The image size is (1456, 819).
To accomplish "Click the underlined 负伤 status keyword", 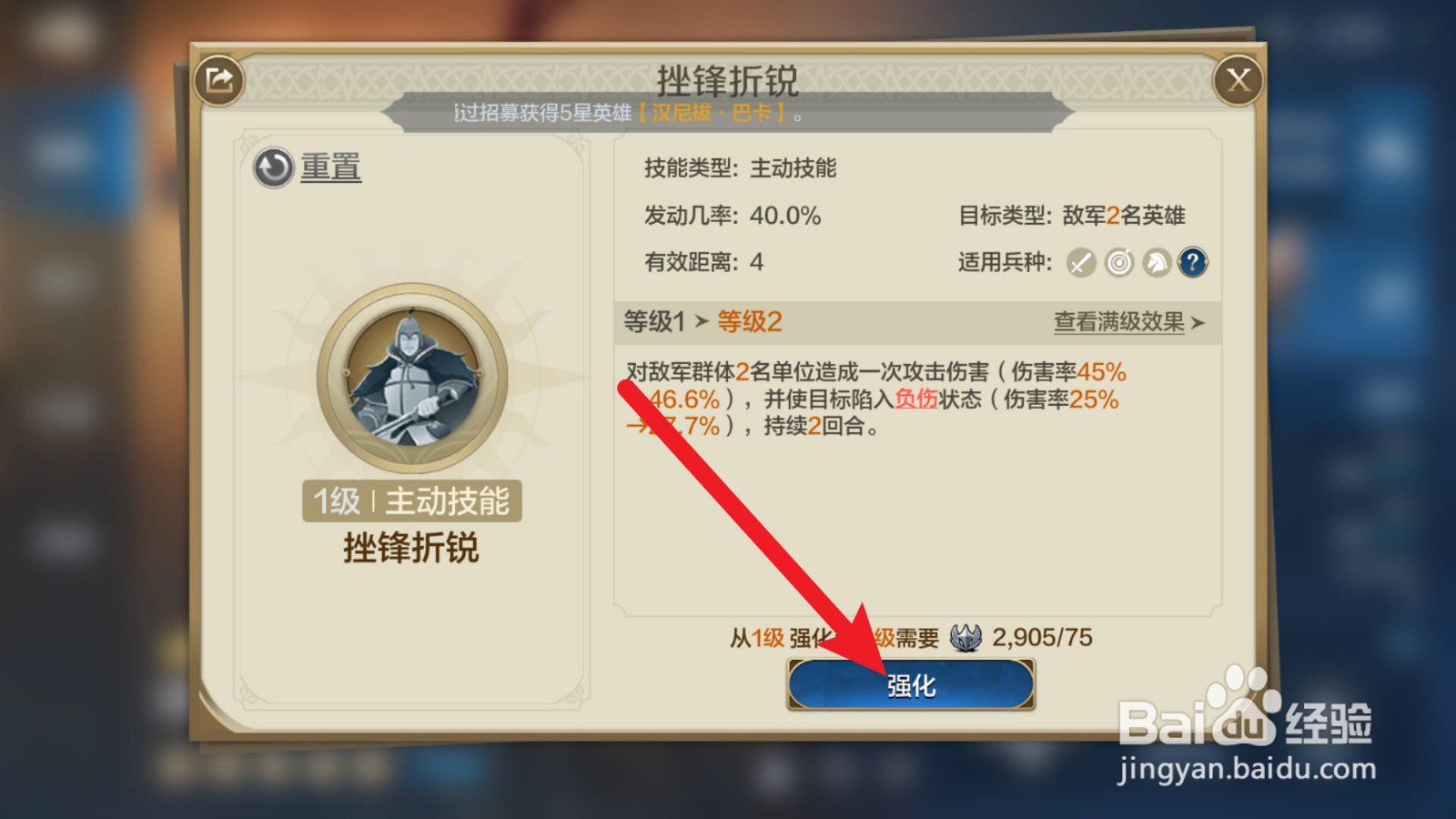I will 916,399.
